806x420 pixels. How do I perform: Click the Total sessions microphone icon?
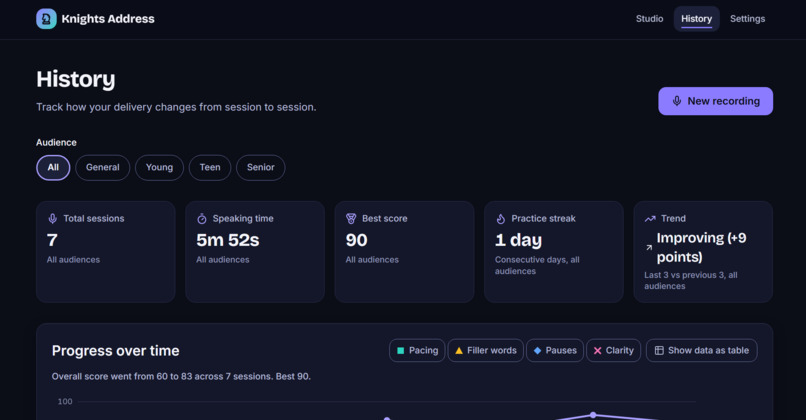pyautogui.click(x=52, y=218)
